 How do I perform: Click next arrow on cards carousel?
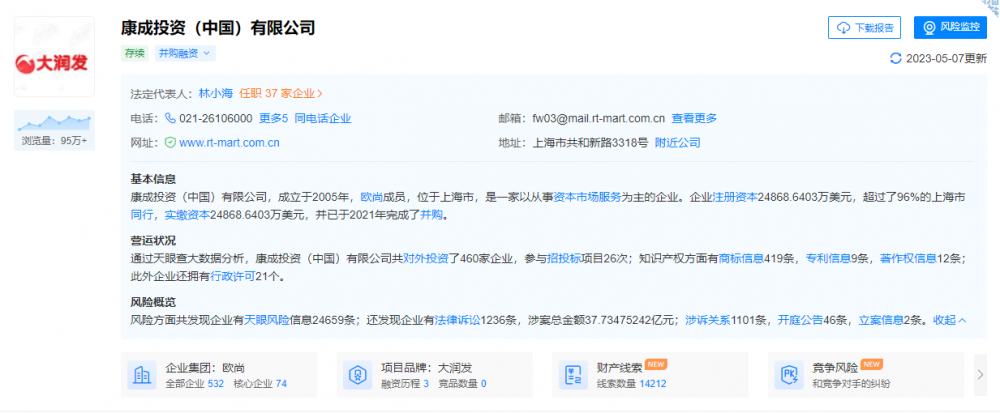coord(980,375)
